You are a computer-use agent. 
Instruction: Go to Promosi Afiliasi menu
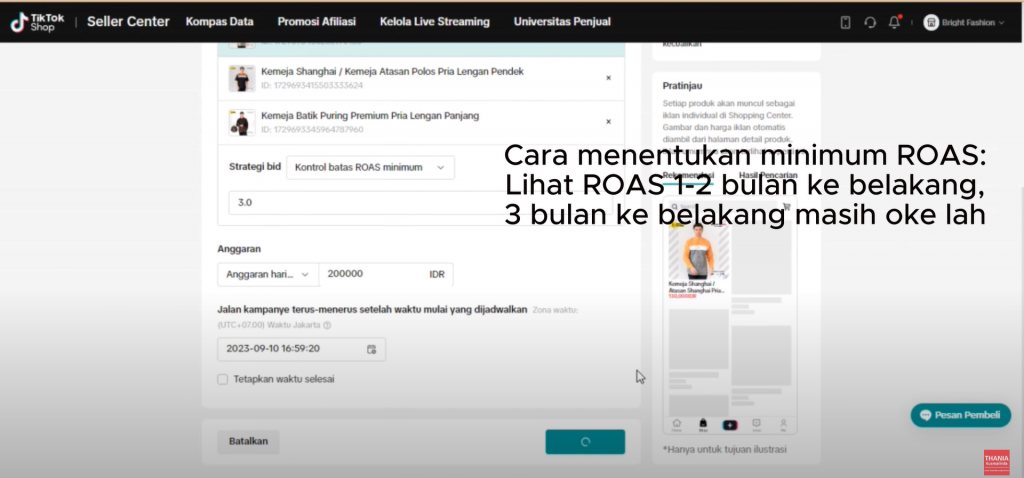pos(316,22)
